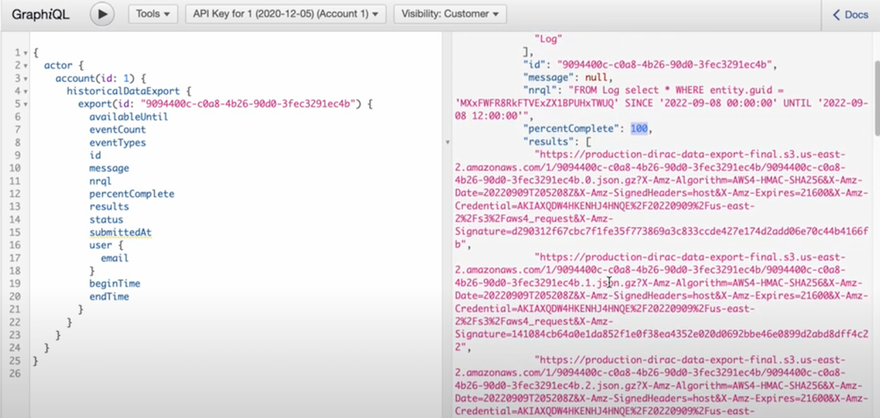Click the highlighted 100 value in results
880x418 pixels.
[639, 128]
